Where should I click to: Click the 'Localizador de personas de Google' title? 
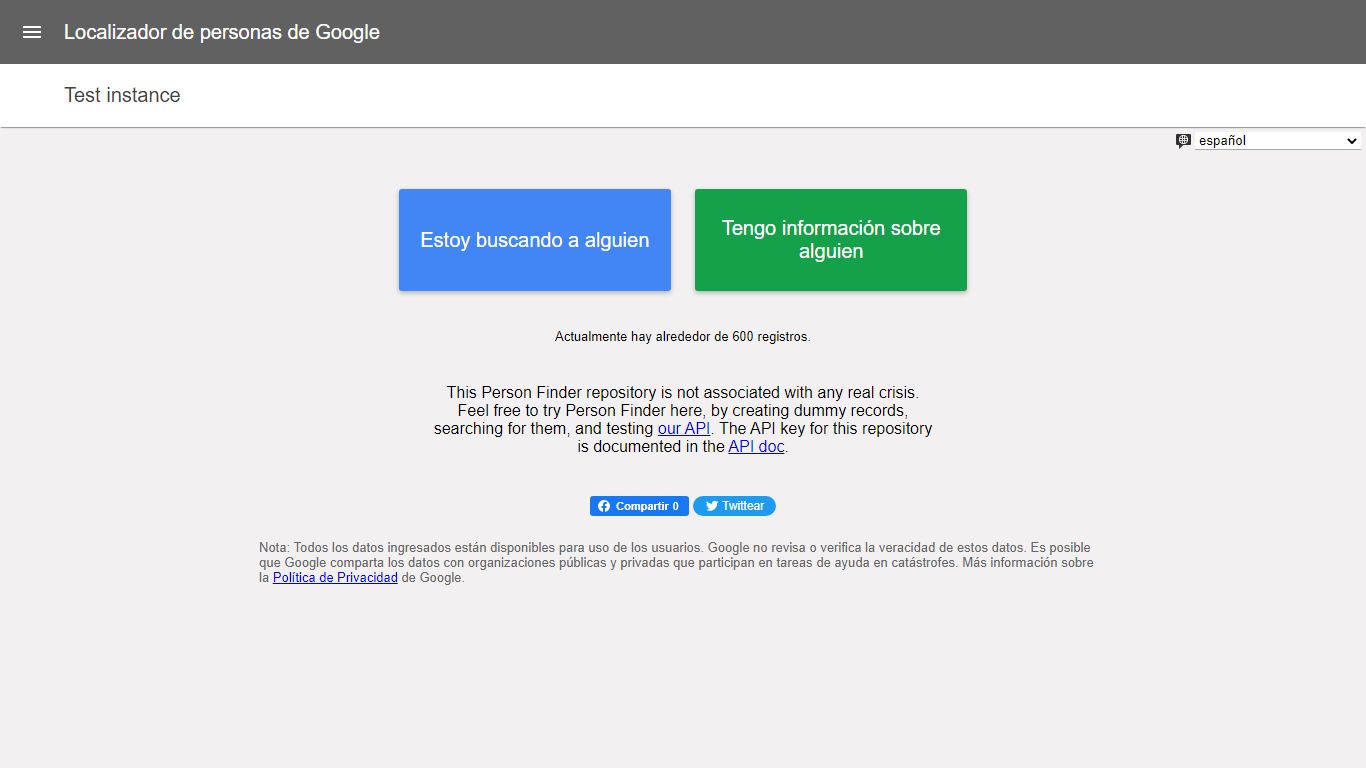tap(222, 32)
